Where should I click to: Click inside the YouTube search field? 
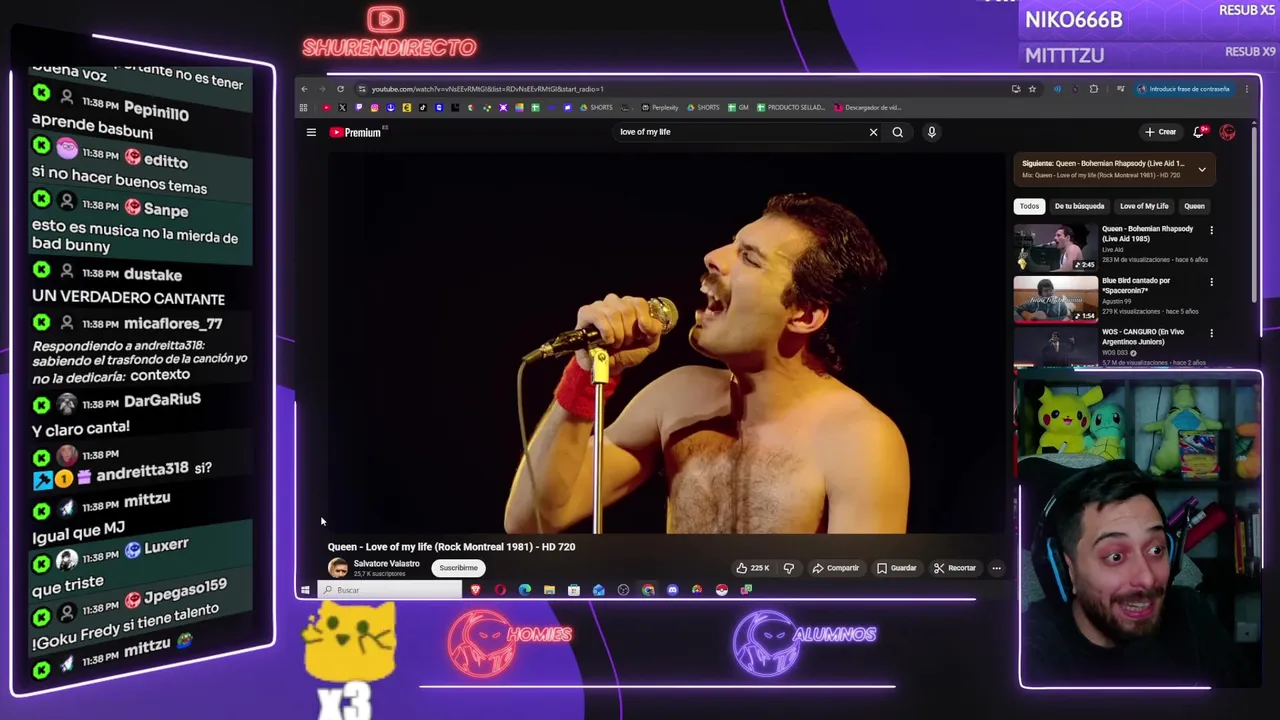point(740,132)
